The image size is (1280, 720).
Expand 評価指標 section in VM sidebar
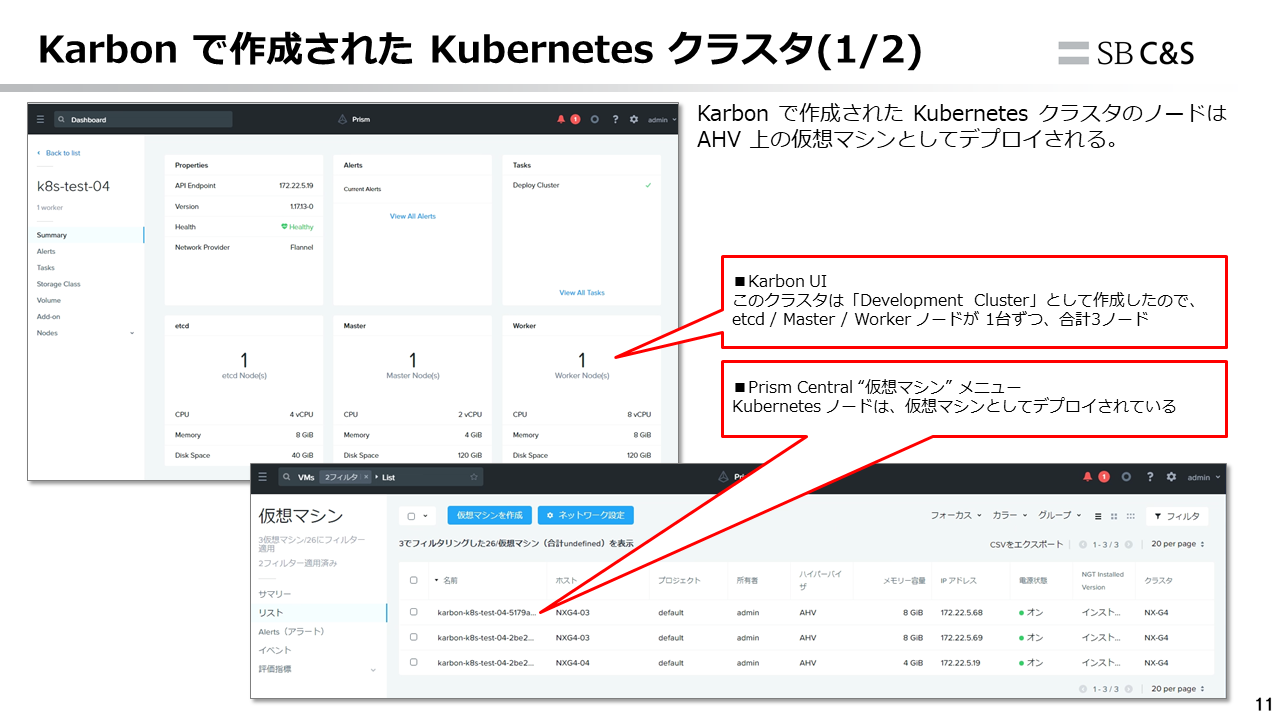pyautogui.click(x=374, y=669)
